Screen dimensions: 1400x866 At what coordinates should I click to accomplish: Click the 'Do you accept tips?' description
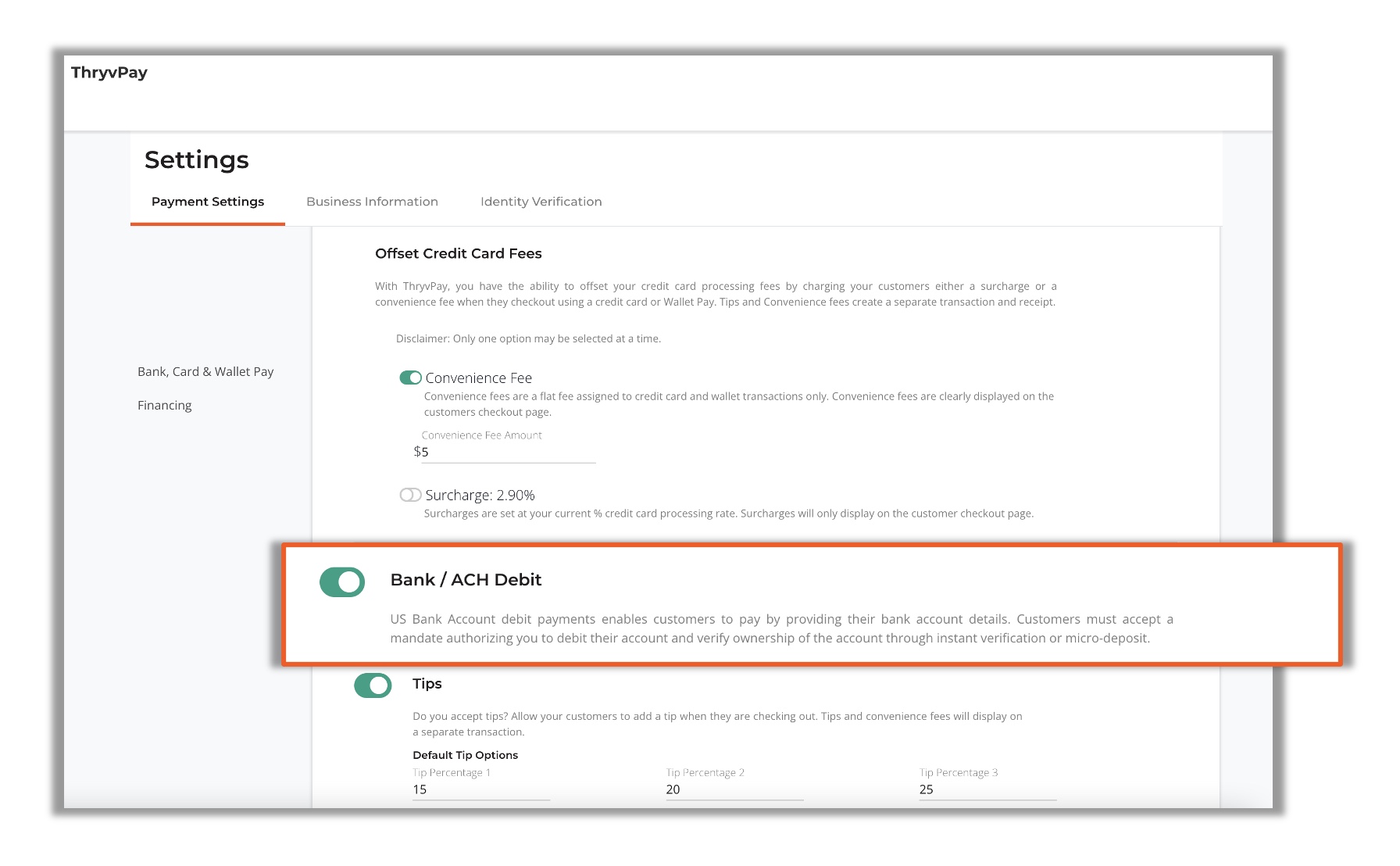(717, 724)
